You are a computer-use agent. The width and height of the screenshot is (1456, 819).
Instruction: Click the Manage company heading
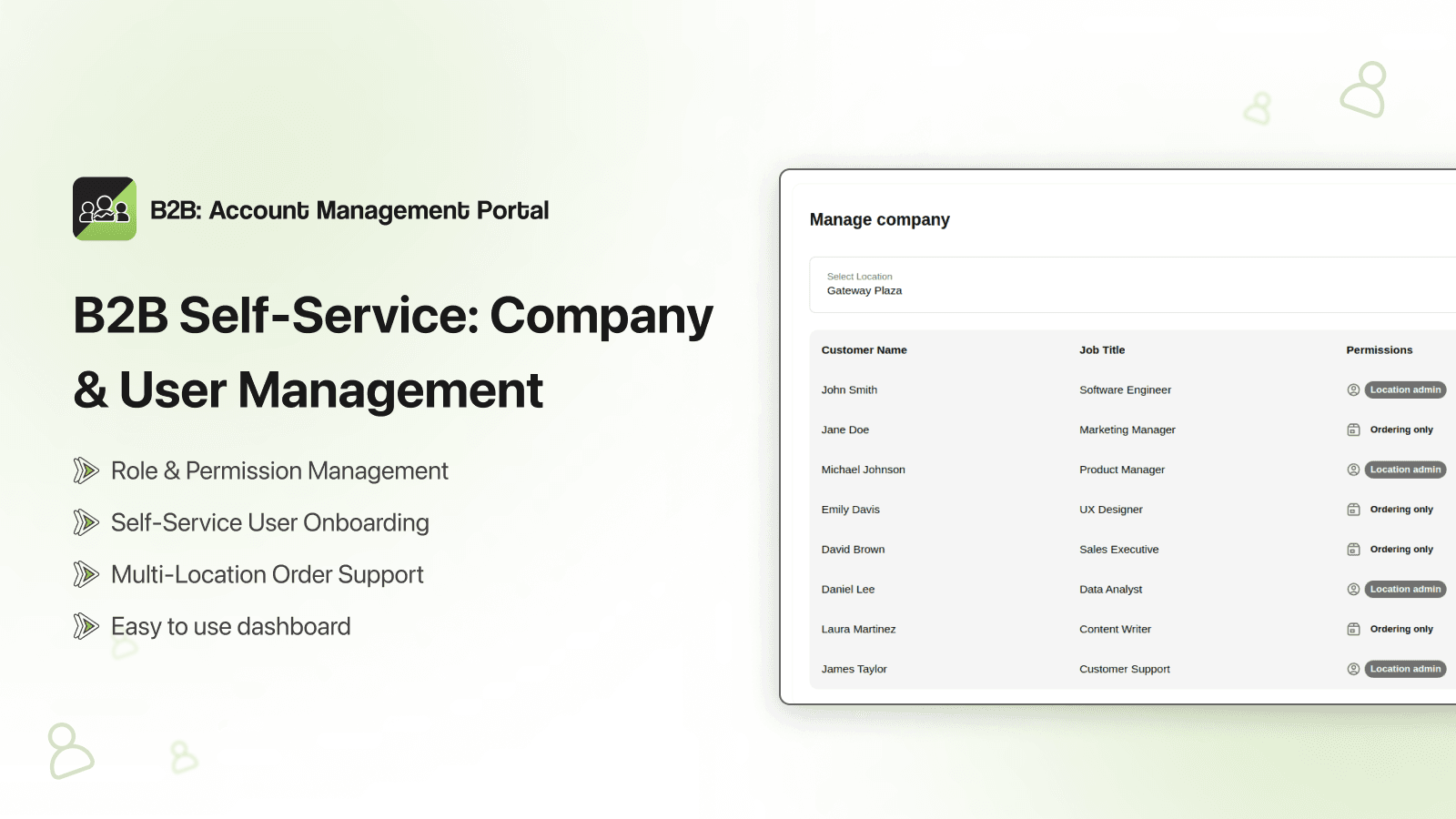pyautogui.click(x=880, y=219)
